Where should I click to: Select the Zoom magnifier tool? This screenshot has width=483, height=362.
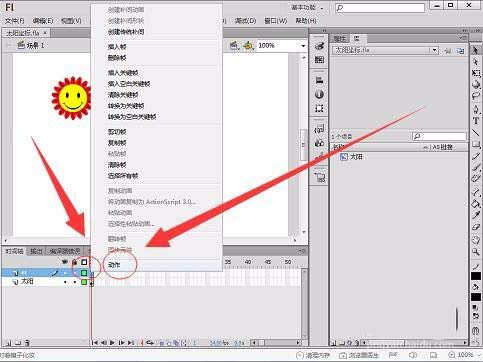(x=476, y=252)
